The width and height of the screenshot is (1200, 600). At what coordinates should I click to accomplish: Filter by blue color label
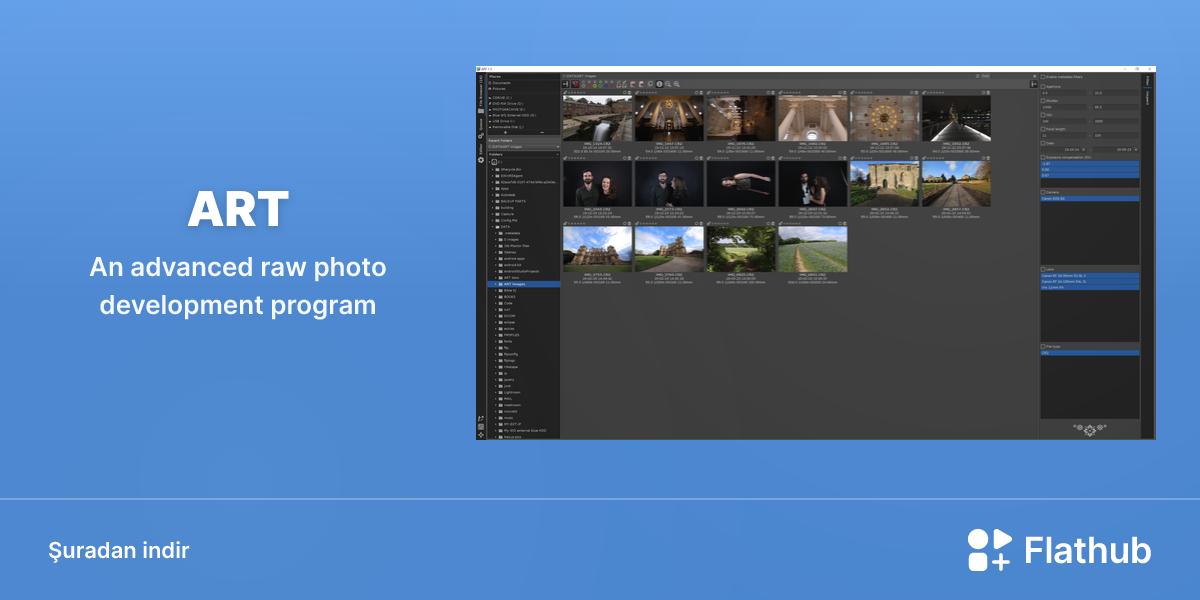606,86
